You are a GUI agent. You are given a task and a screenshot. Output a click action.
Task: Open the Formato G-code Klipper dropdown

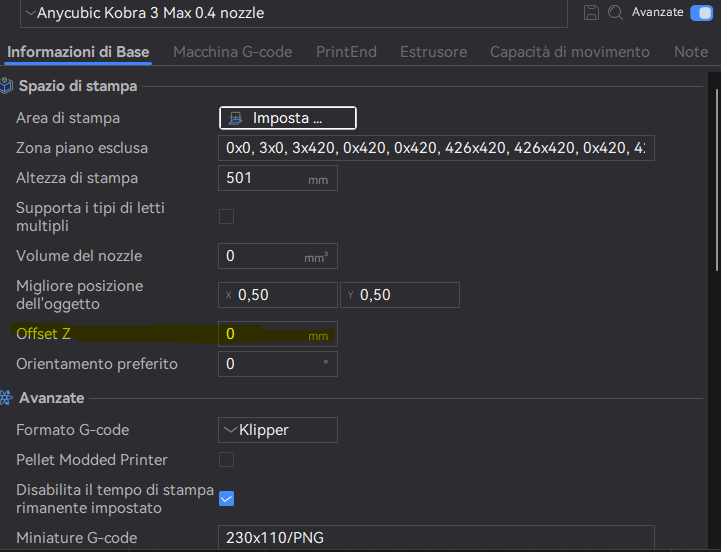pyautogui.click(x=278, y=430)
